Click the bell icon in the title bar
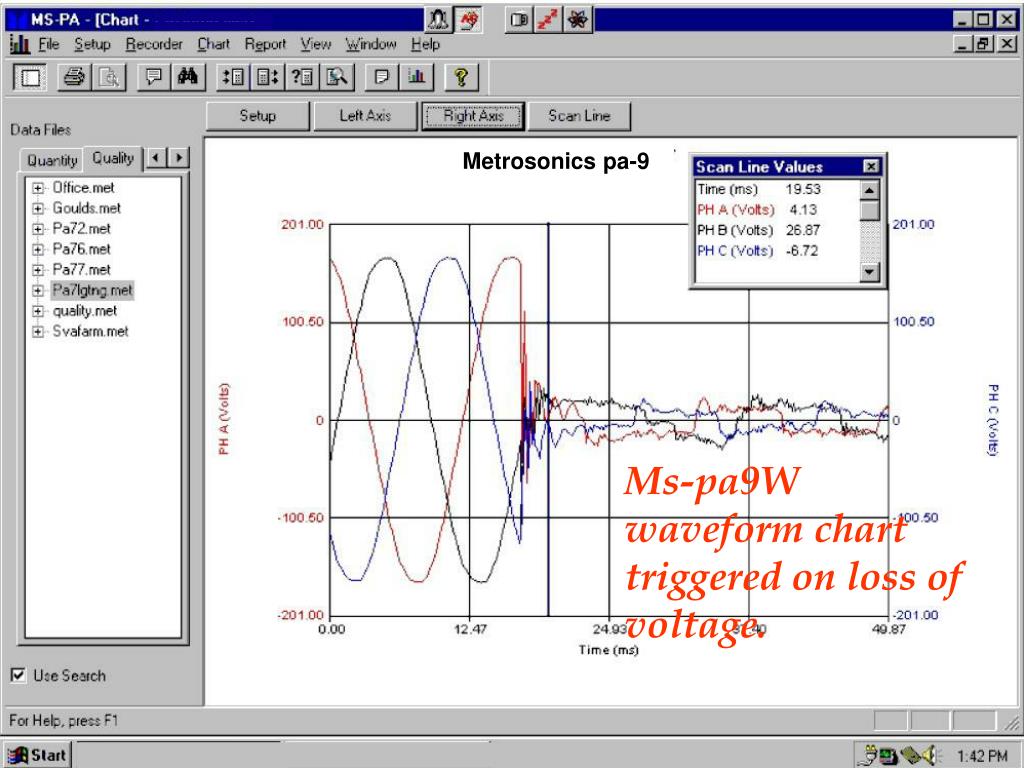The height and width of the screenshot is (768, 1024). 439,20
